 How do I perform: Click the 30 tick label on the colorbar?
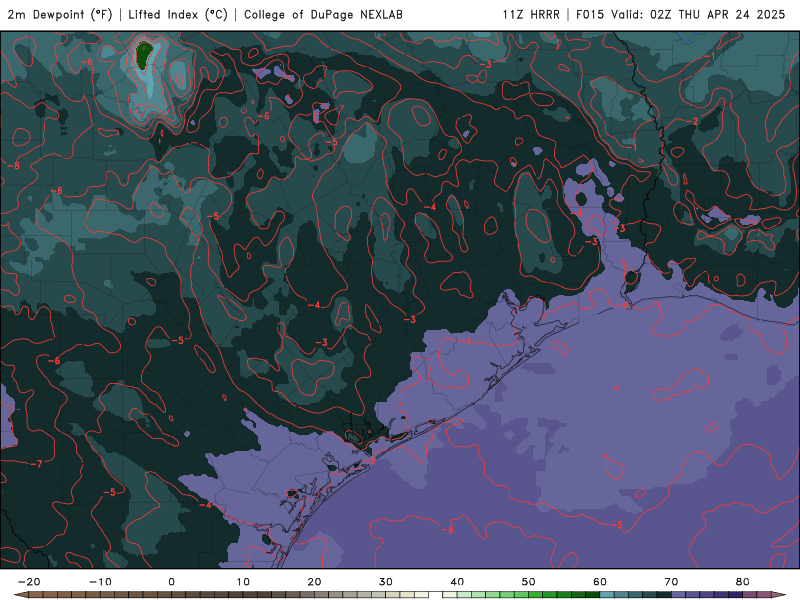pyautogui.click(x=386, y=582)
